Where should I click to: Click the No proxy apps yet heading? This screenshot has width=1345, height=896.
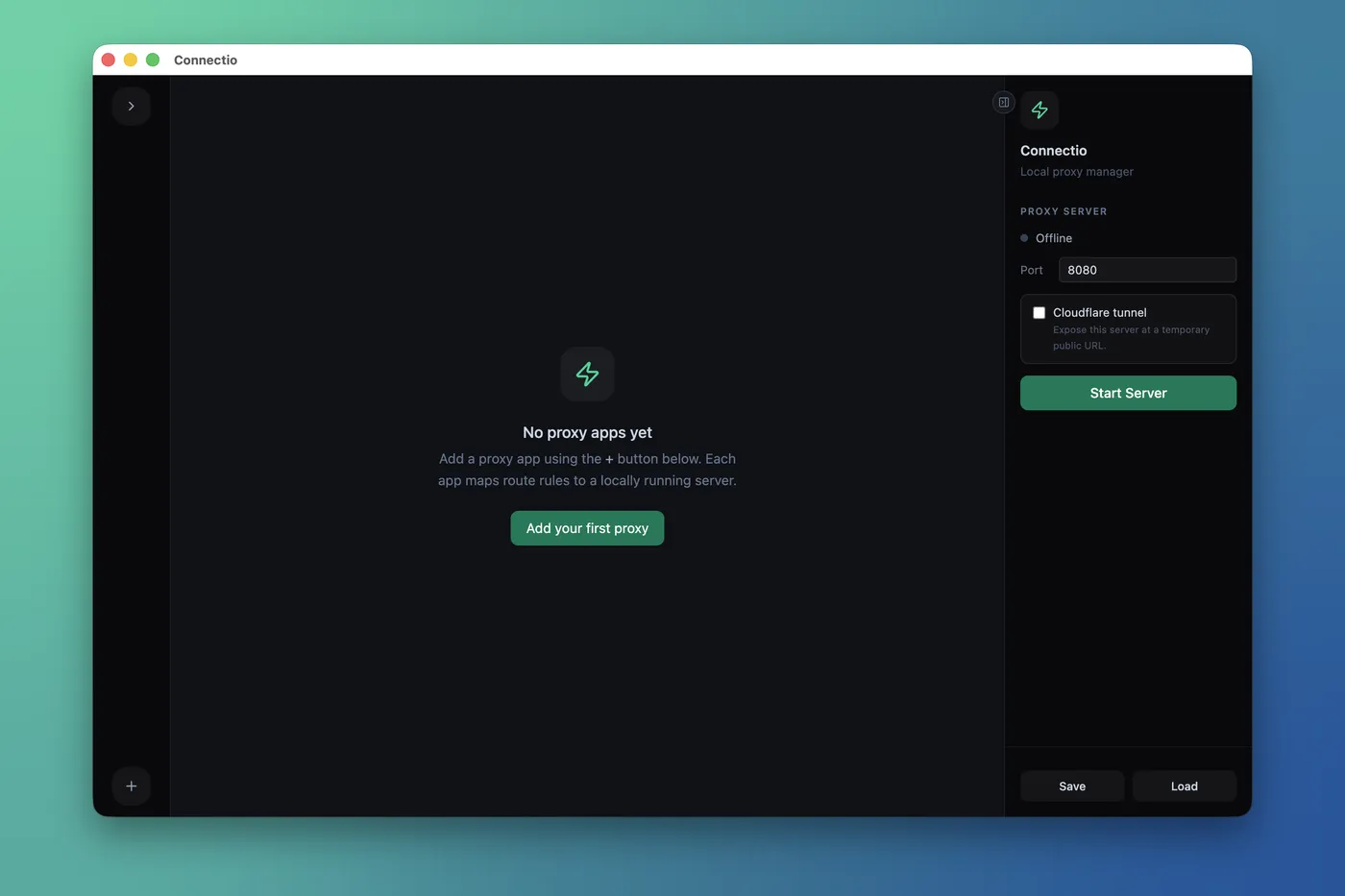[587, 433]
